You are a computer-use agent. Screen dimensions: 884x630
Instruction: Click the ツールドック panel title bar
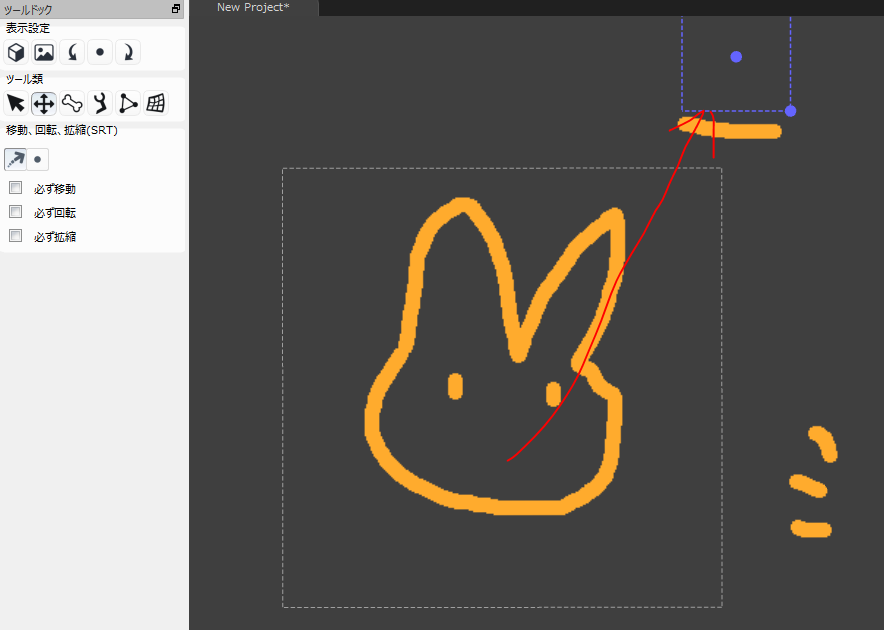coord(92,9)
